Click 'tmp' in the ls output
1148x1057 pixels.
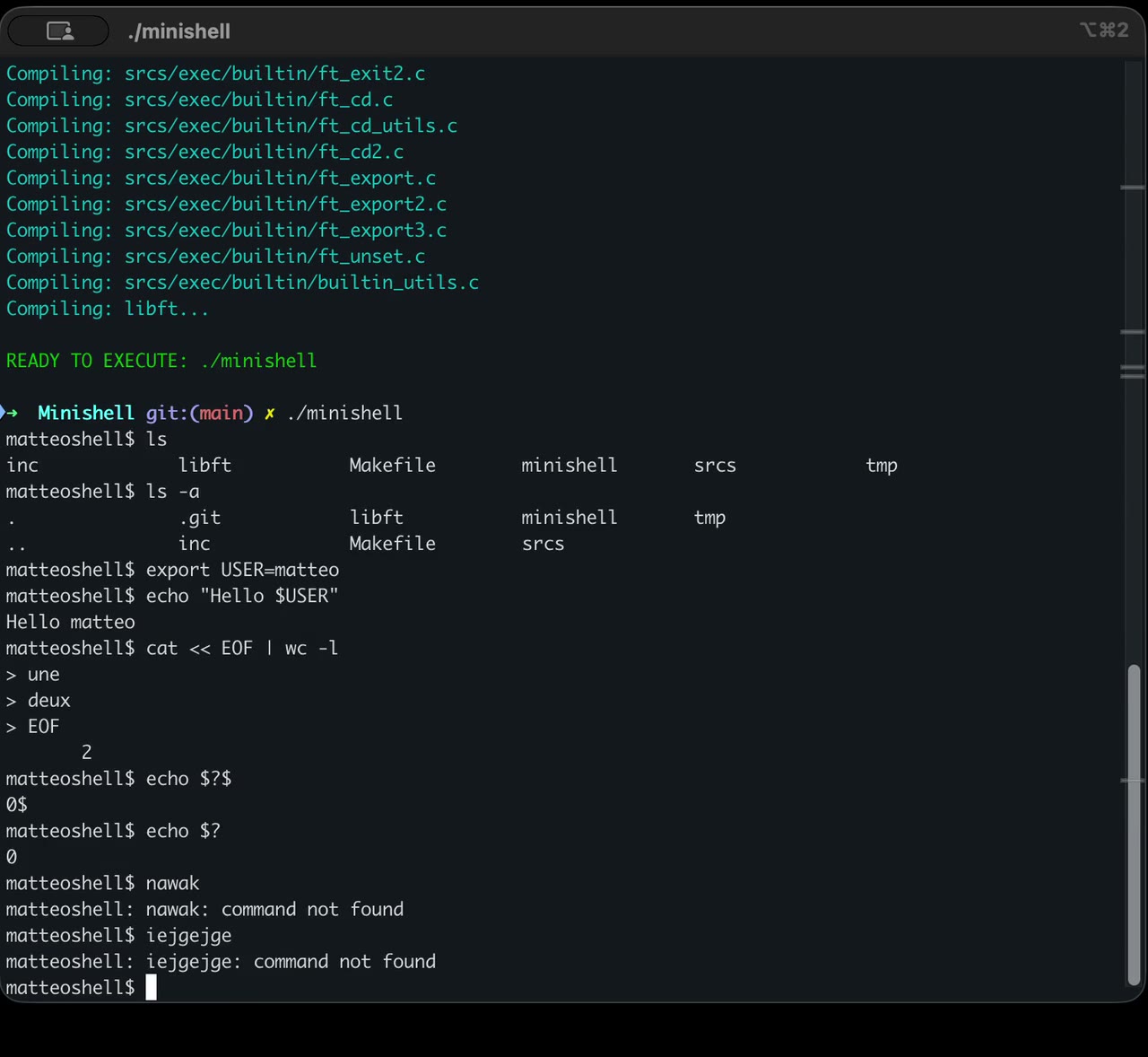pyautogui.click(x=882, y=466)
